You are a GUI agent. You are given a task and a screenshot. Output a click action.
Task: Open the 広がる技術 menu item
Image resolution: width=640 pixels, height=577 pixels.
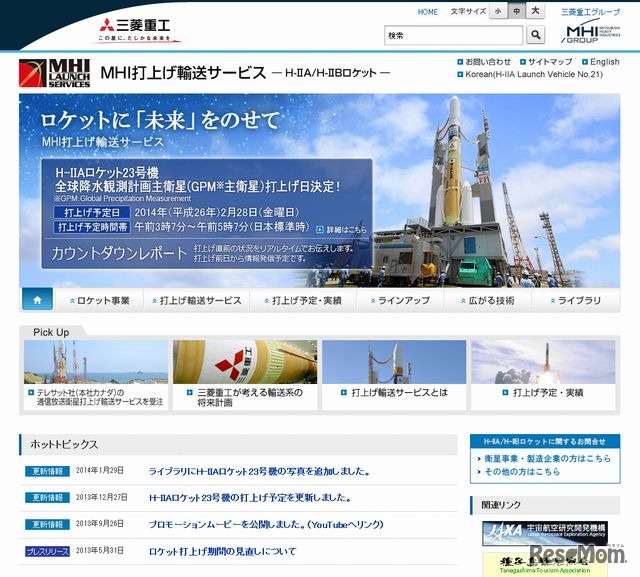[487, 301]
